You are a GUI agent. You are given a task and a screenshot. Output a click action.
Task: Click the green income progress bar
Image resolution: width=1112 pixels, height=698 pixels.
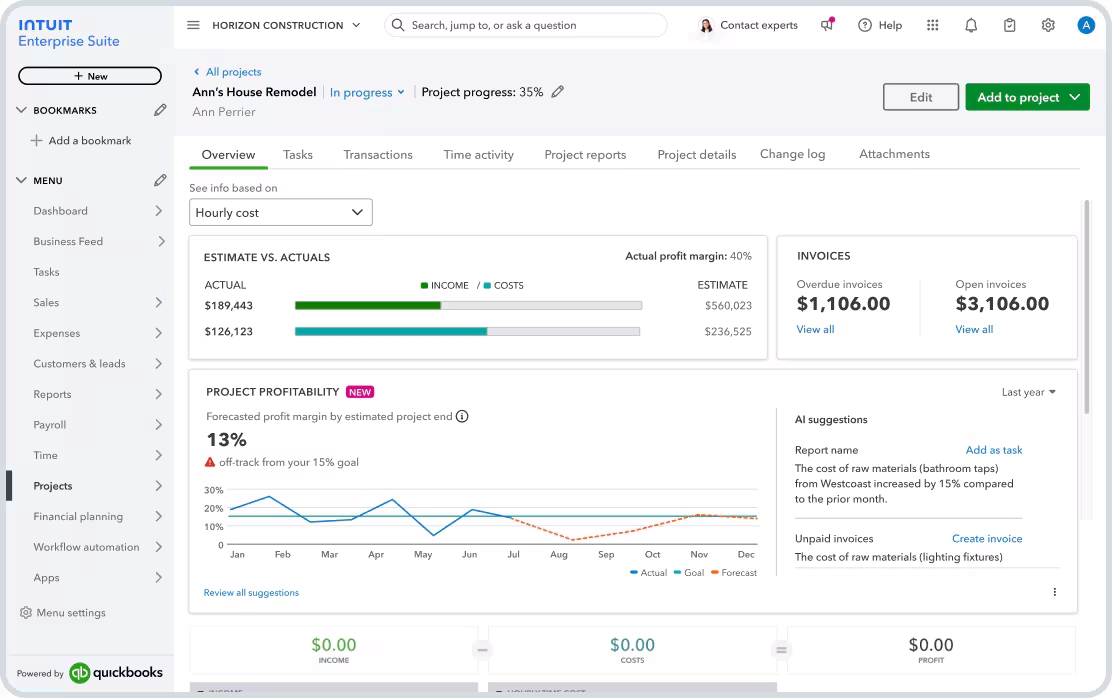[x=367, y=305]
